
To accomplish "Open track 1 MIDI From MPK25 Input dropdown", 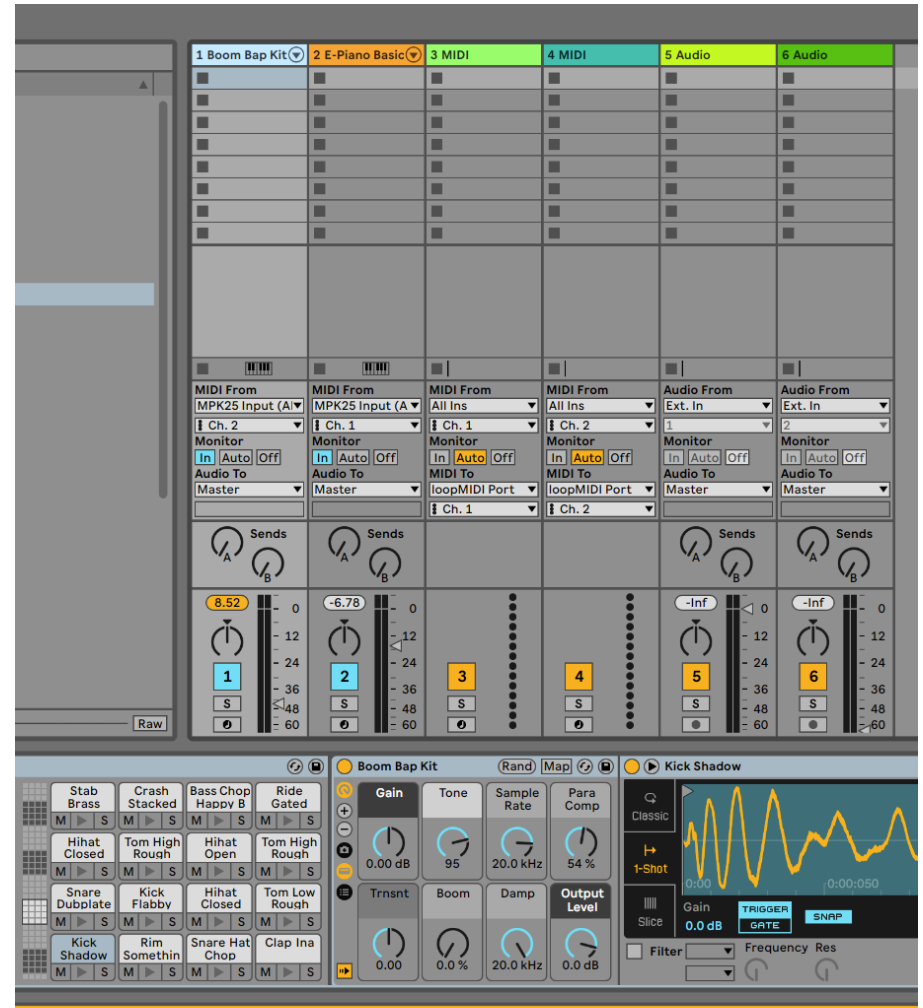I will (x=249, y=406).
